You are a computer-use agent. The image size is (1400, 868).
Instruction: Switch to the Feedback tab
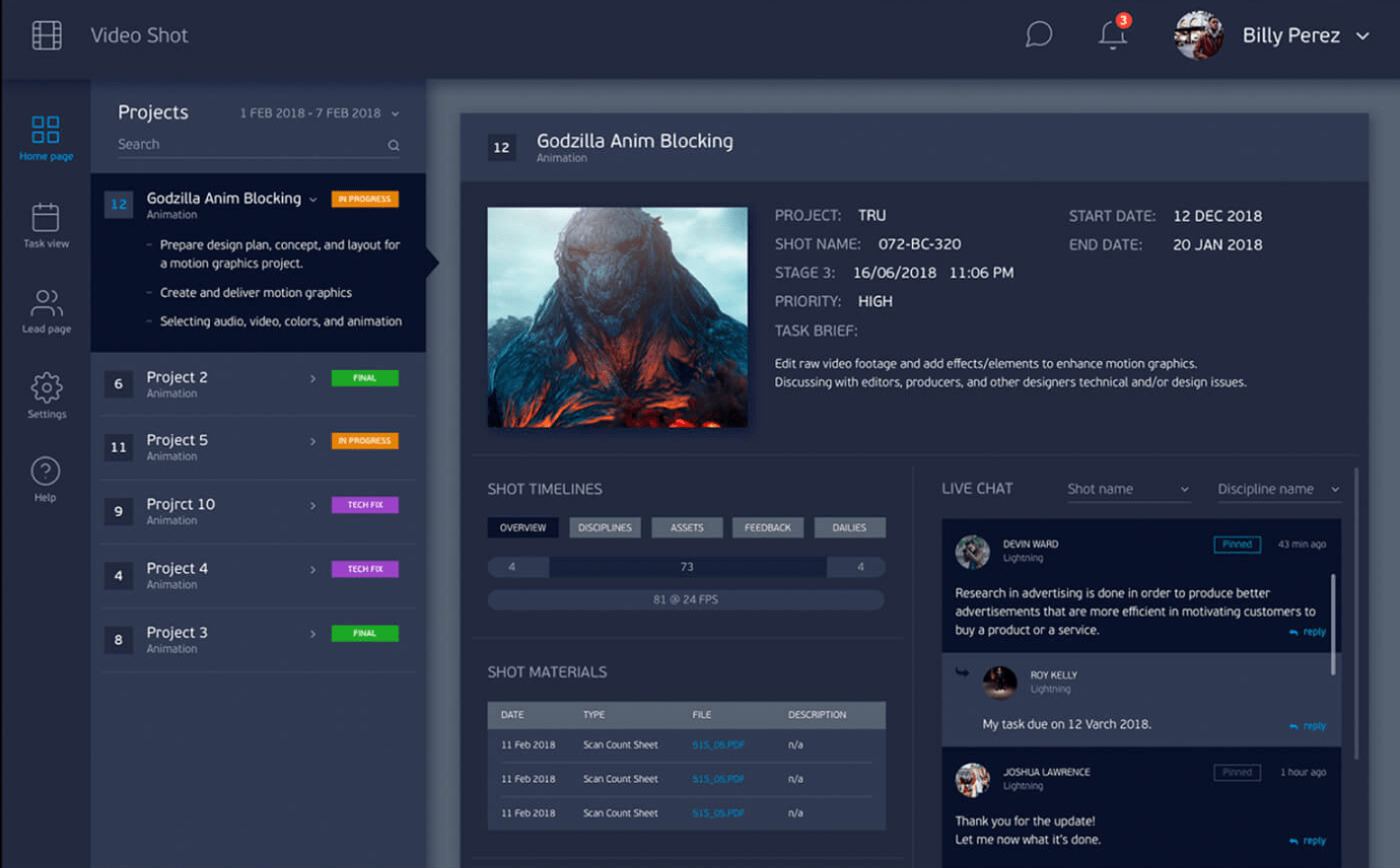coord(767,528)
